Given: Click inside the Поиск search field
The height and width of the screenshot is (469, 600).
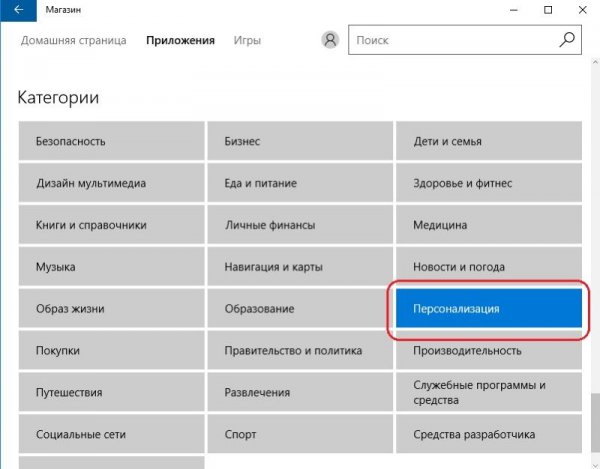Looking at the screenshot, I should pos(450,41).
